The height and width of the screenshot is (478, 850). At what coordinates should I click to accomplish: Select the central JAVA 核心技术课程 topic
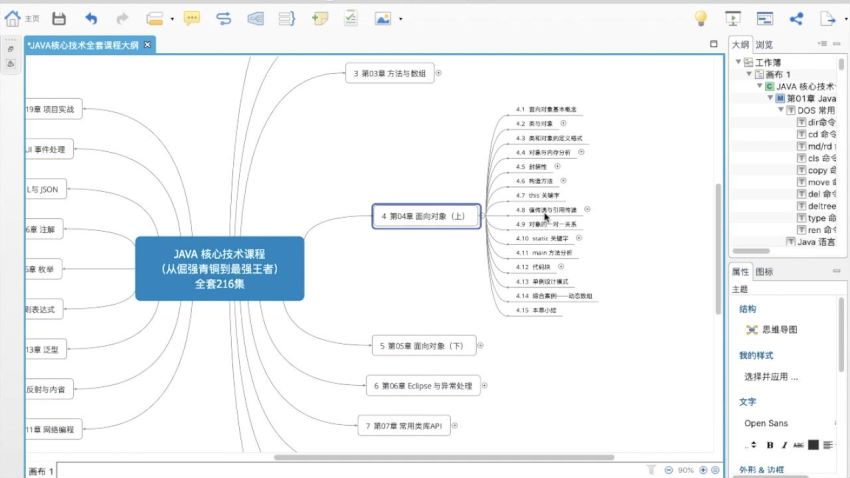coord(220,268)
